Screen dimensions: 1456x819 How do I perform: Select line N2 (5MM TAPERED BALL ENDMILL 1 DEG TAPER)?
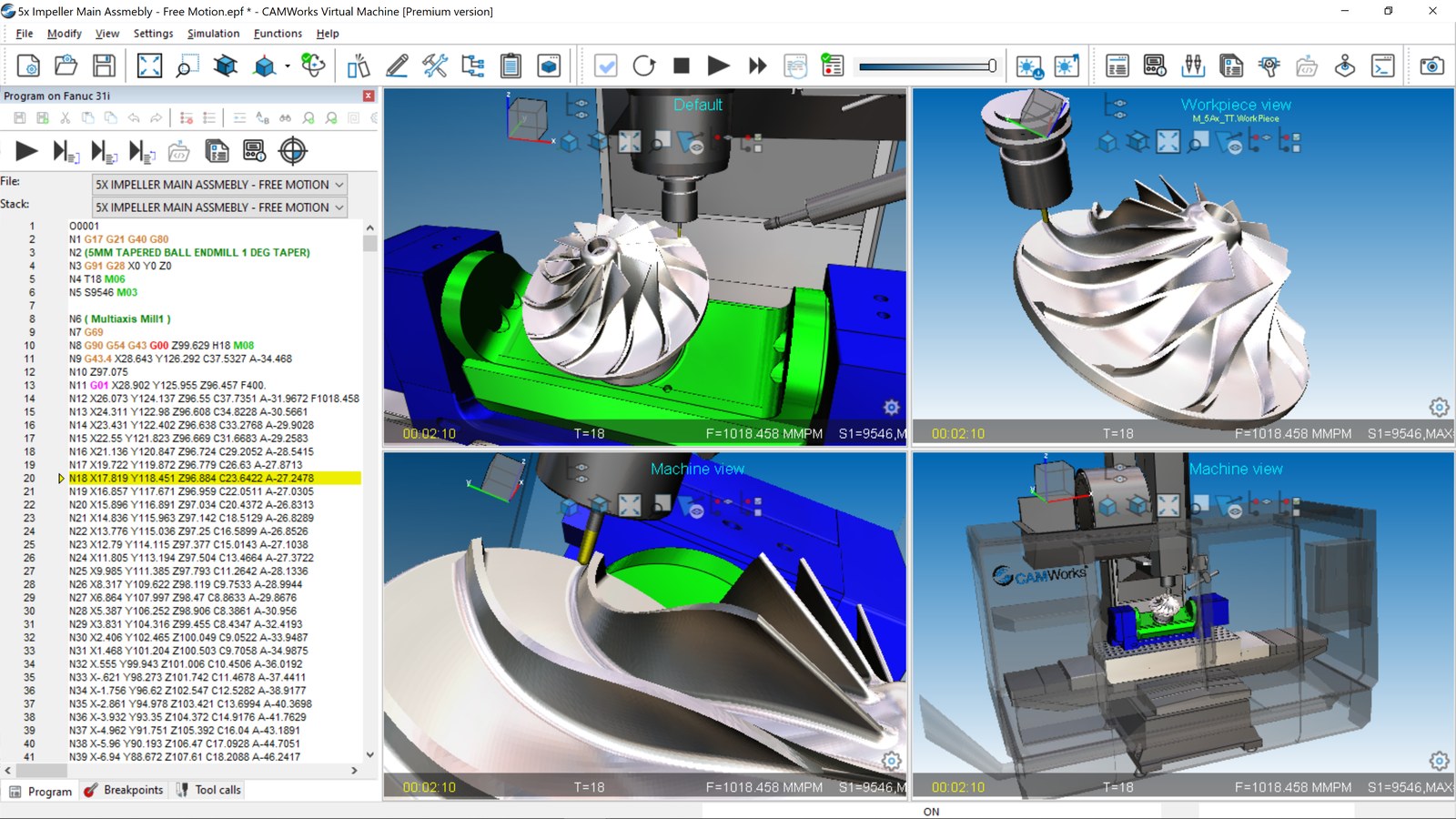[x=189, y=252]
